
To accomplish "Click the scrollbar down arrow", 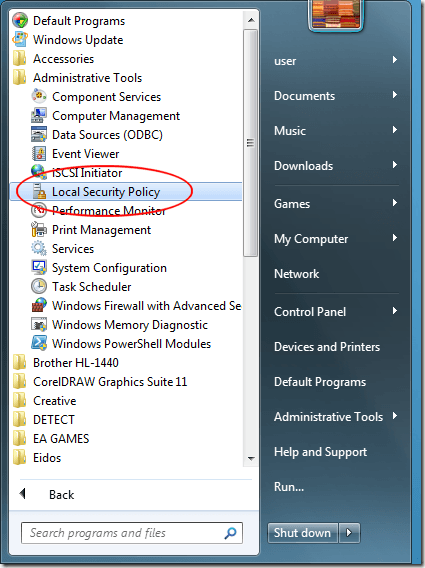I will [251, 458].
